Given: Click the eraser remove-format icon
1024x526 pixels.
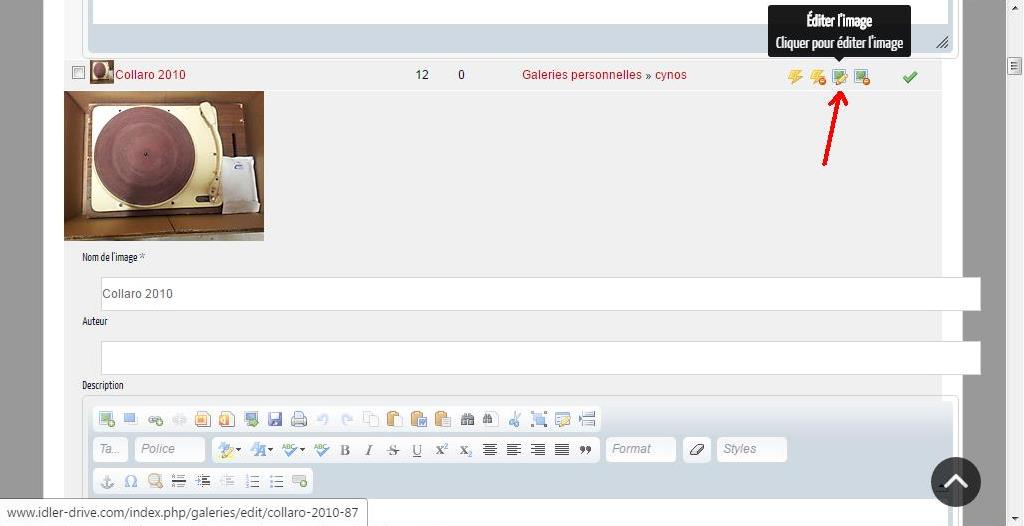Looking at the screenshot, I should 697,450.
